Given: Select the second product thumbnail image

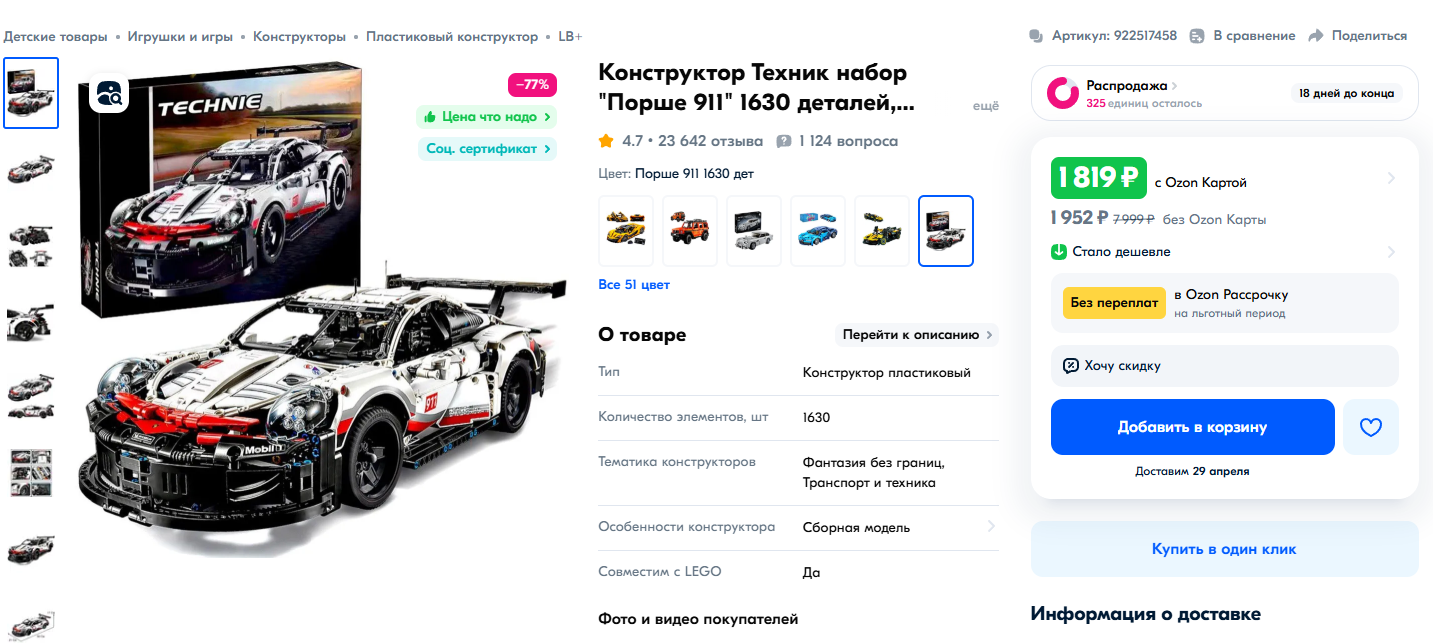Looking at the screenshot, I should click(x=31, y=168).
